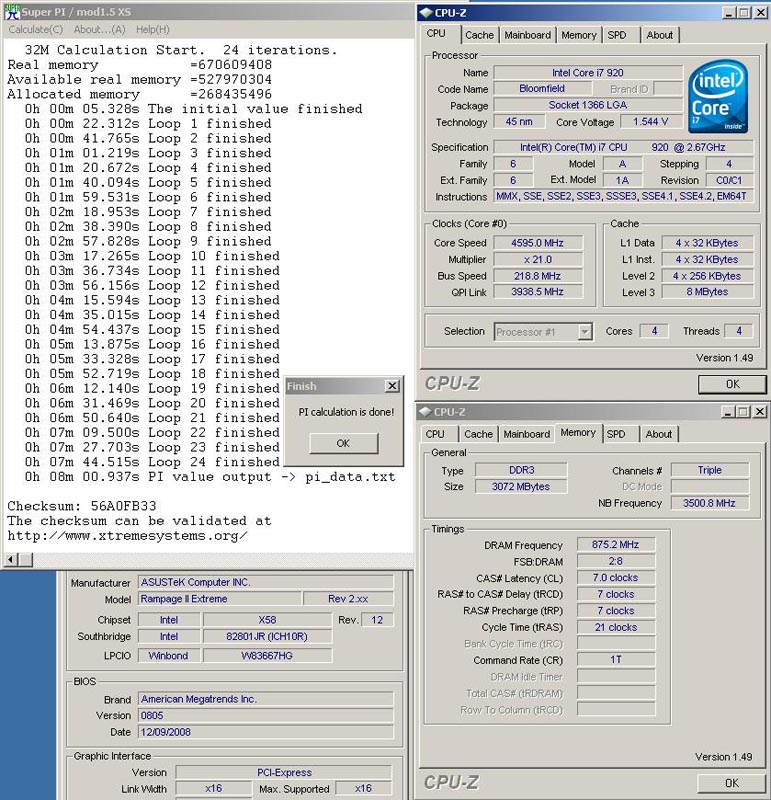Screen dimensions: 771x800
Task: Click the Instructions field listing MMX, SSE
Action: coord(623,196)
